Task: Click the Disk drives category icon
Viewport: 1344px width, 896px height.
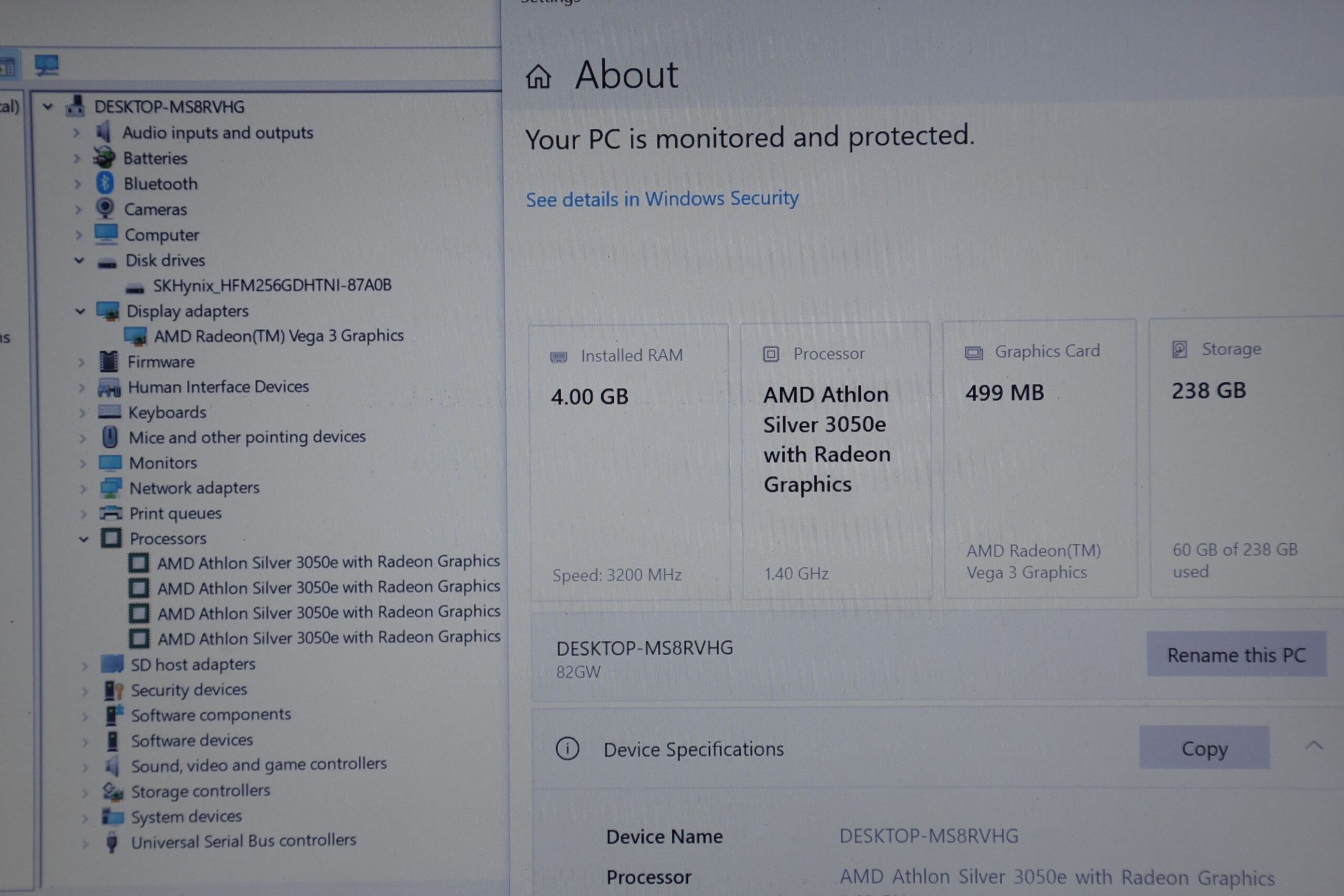Action: point(108,262)
